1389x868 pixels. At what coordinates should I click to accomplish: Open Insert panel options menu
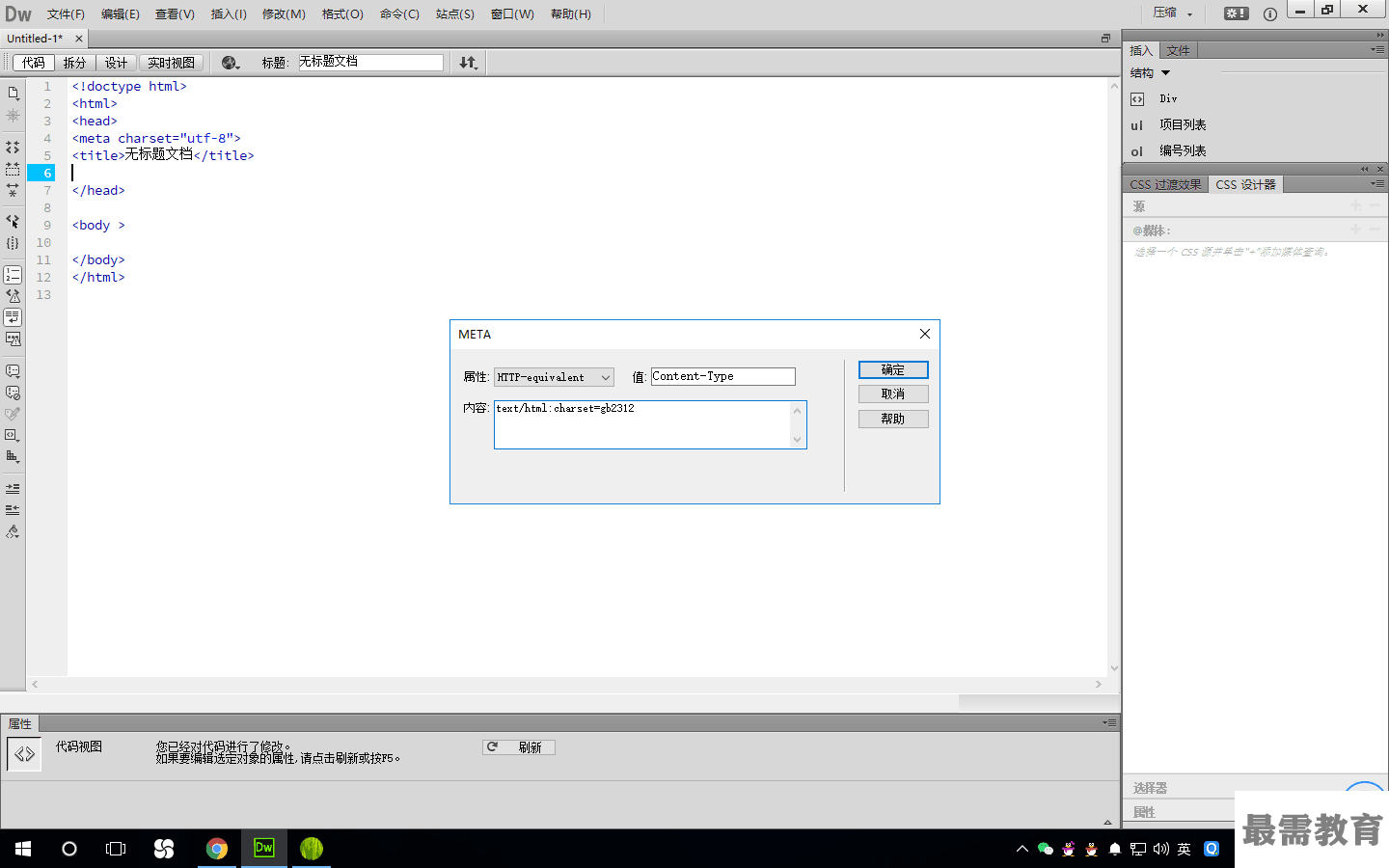[x=1377, y=49]
